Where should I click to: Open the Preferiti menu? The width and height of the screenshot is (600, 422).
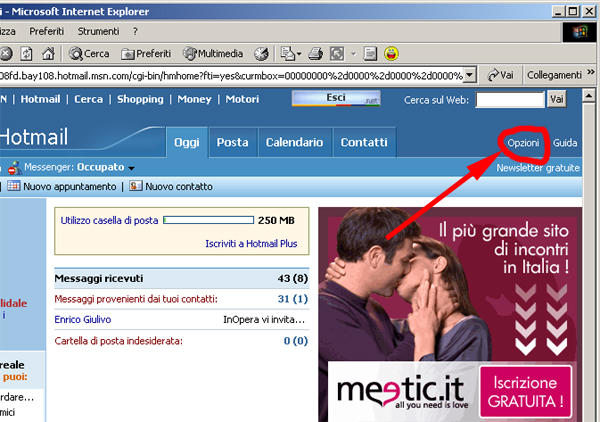46,31
